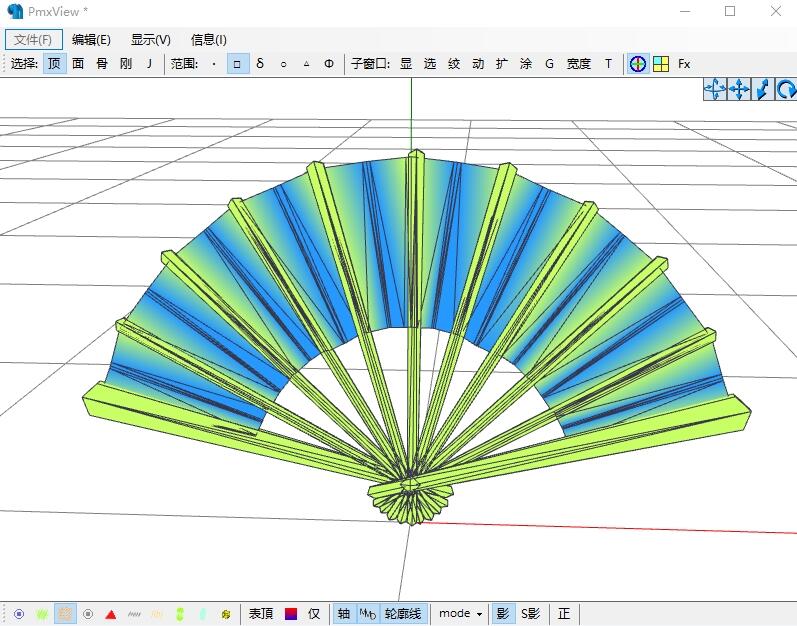
Task: Click the red triangle icon in the bottom bar
Action: pos(111,614)
